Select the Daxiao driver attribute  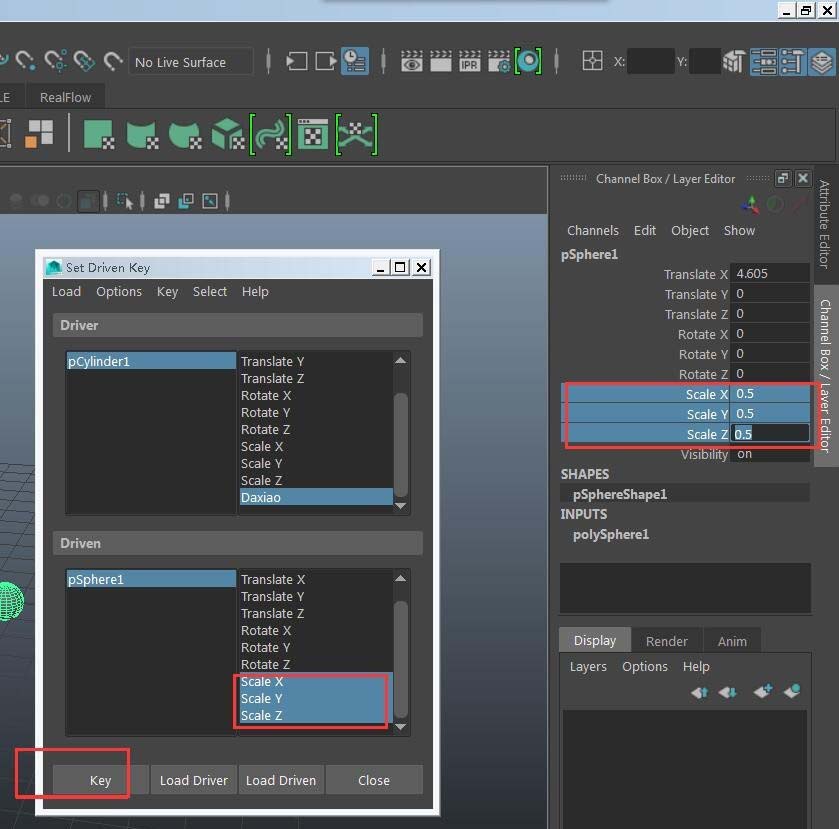coord(316,497)
